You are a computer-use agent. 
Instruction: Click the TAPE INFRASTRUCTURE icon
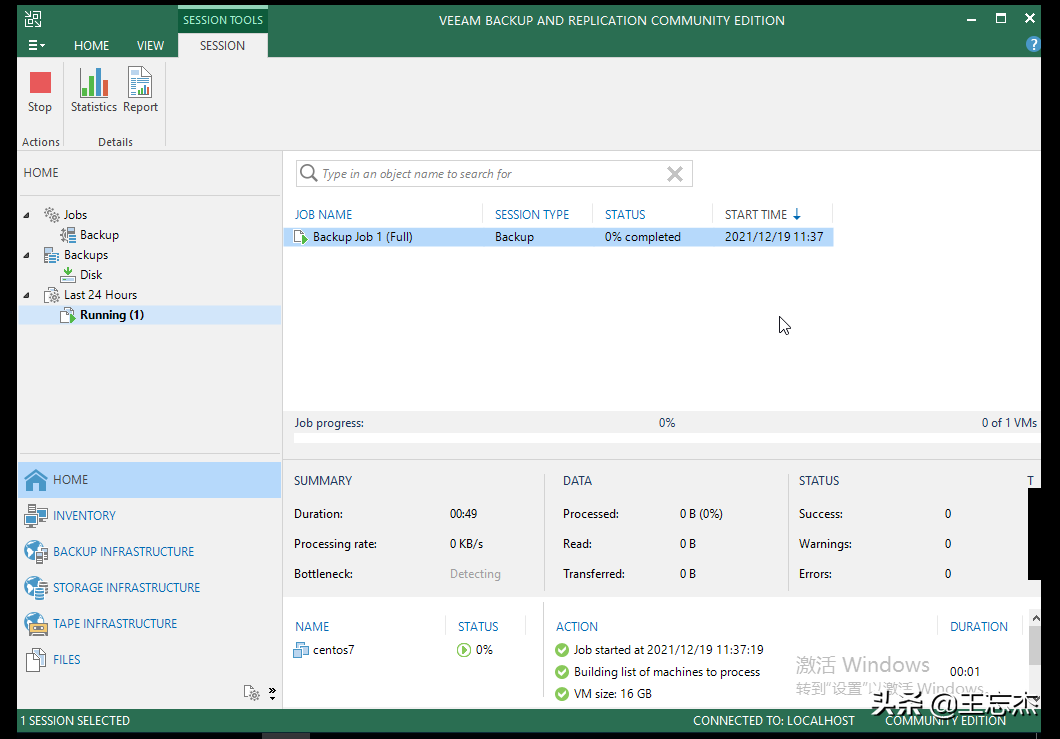tap(36, 624)
